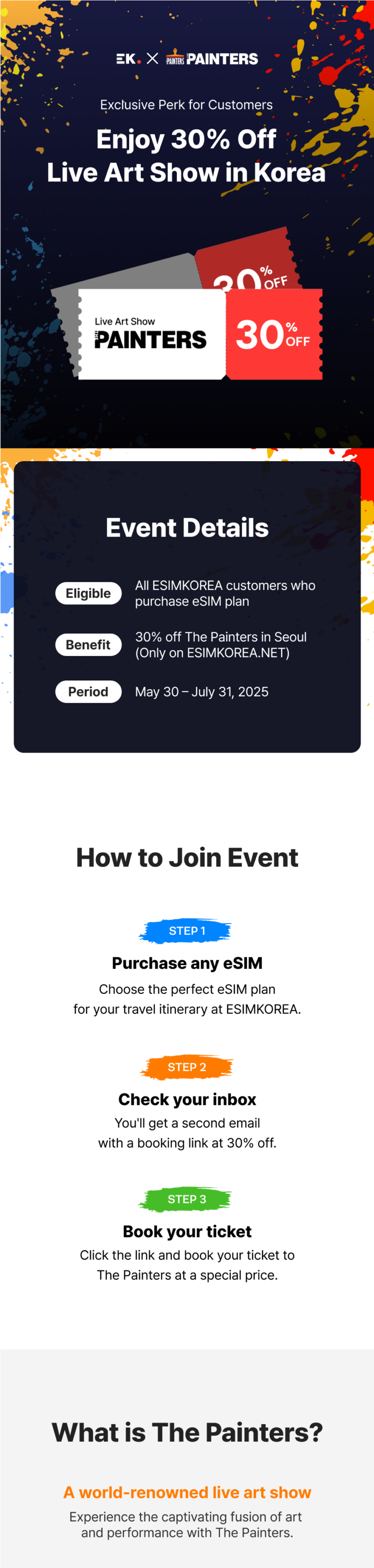The width and height of the screenshot is (374, 1568).
Task: Click the Benefit label pill
Action: point(88,645)
